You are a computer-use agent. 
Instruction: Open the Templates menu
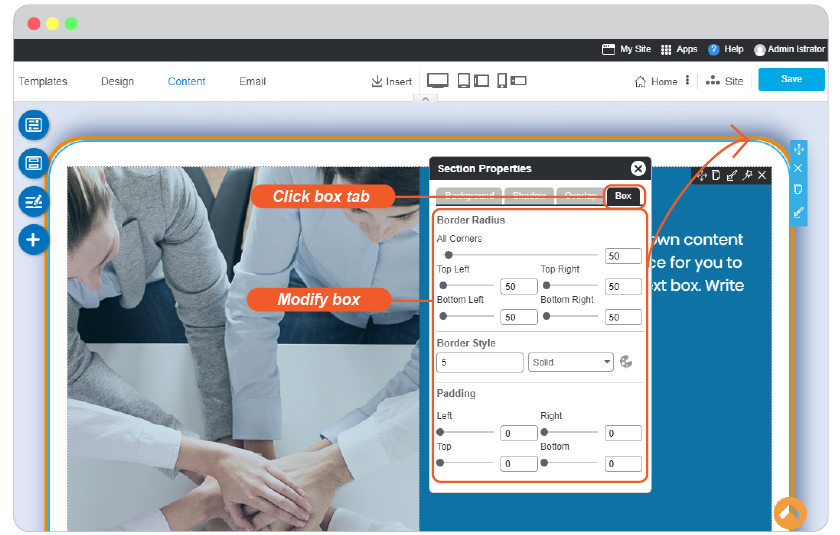[x=43, y=81]
